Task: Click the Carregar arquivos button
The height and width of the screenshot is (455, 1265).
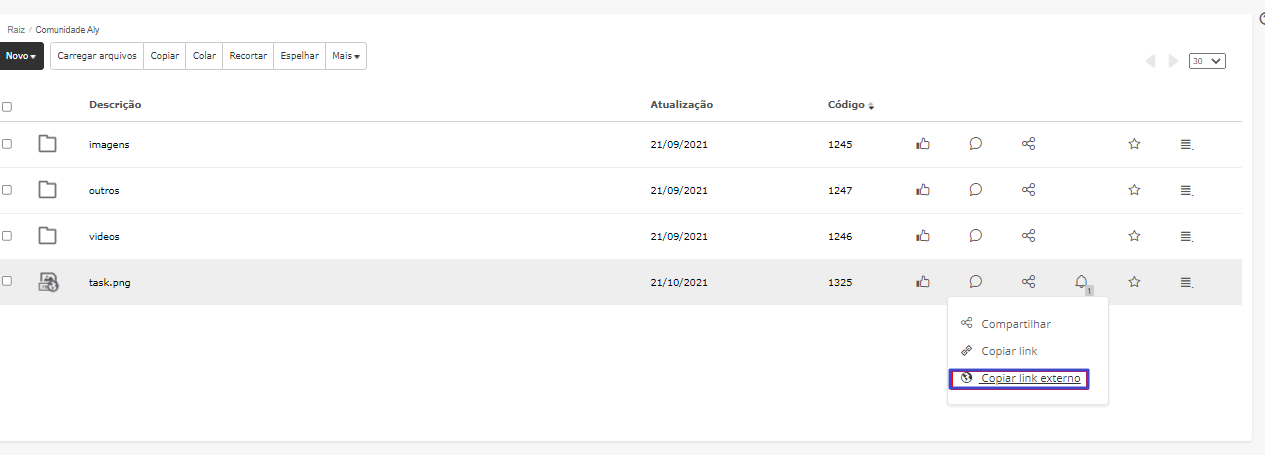Action: click(x=97, y=56)
